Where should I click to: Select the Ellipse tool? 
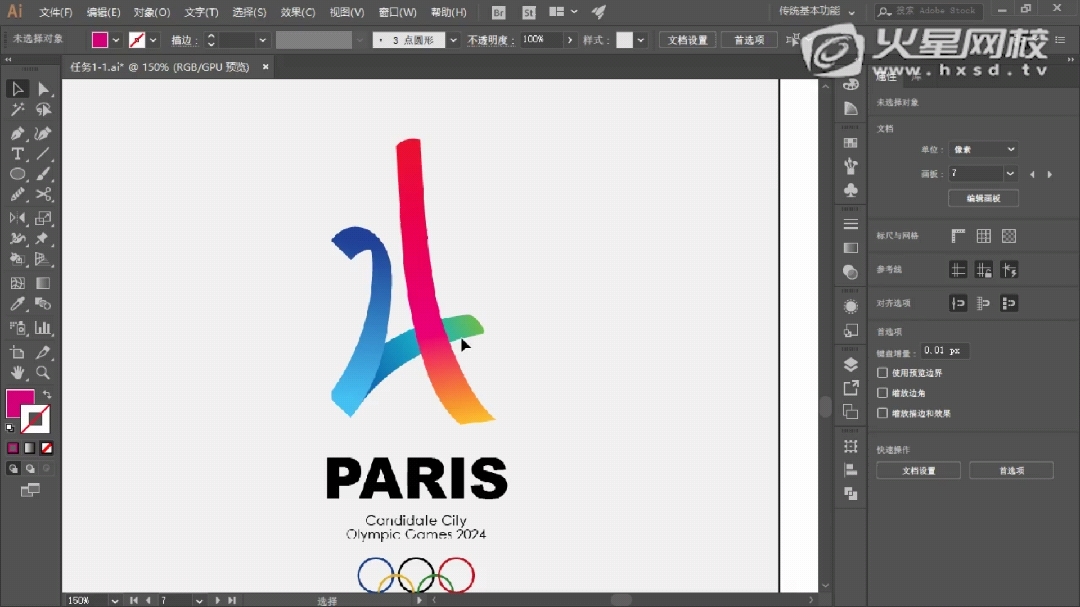point(17,174)
